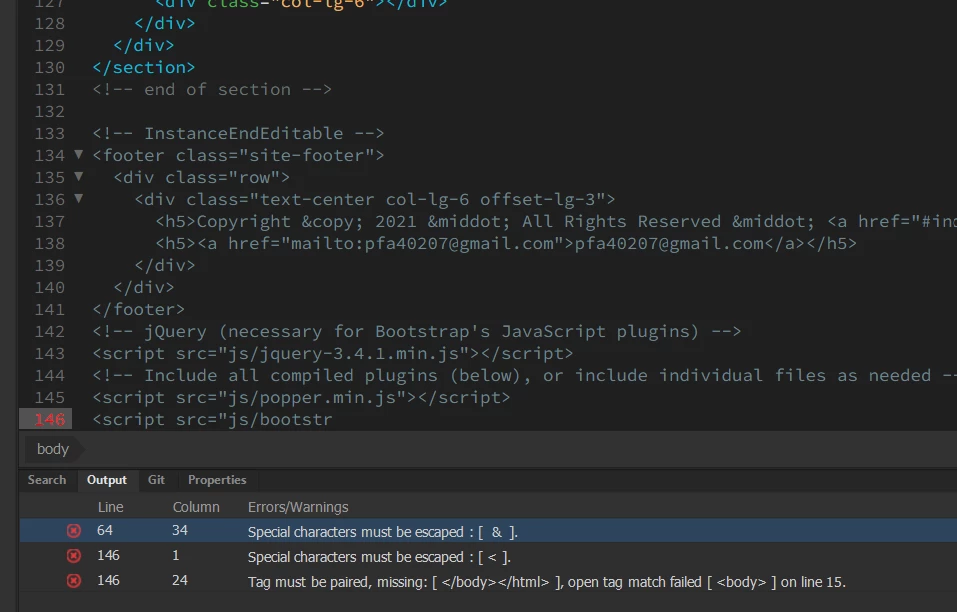Click the column value 24 in the error table

point(179,581)
